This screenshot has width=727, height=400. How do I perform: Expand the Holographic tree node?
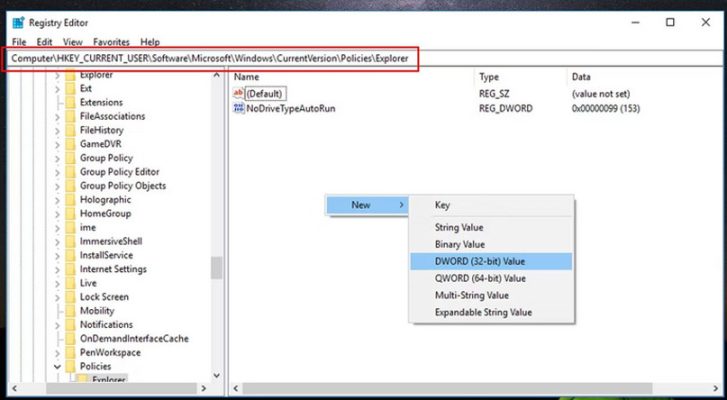(x=57, y=200)
